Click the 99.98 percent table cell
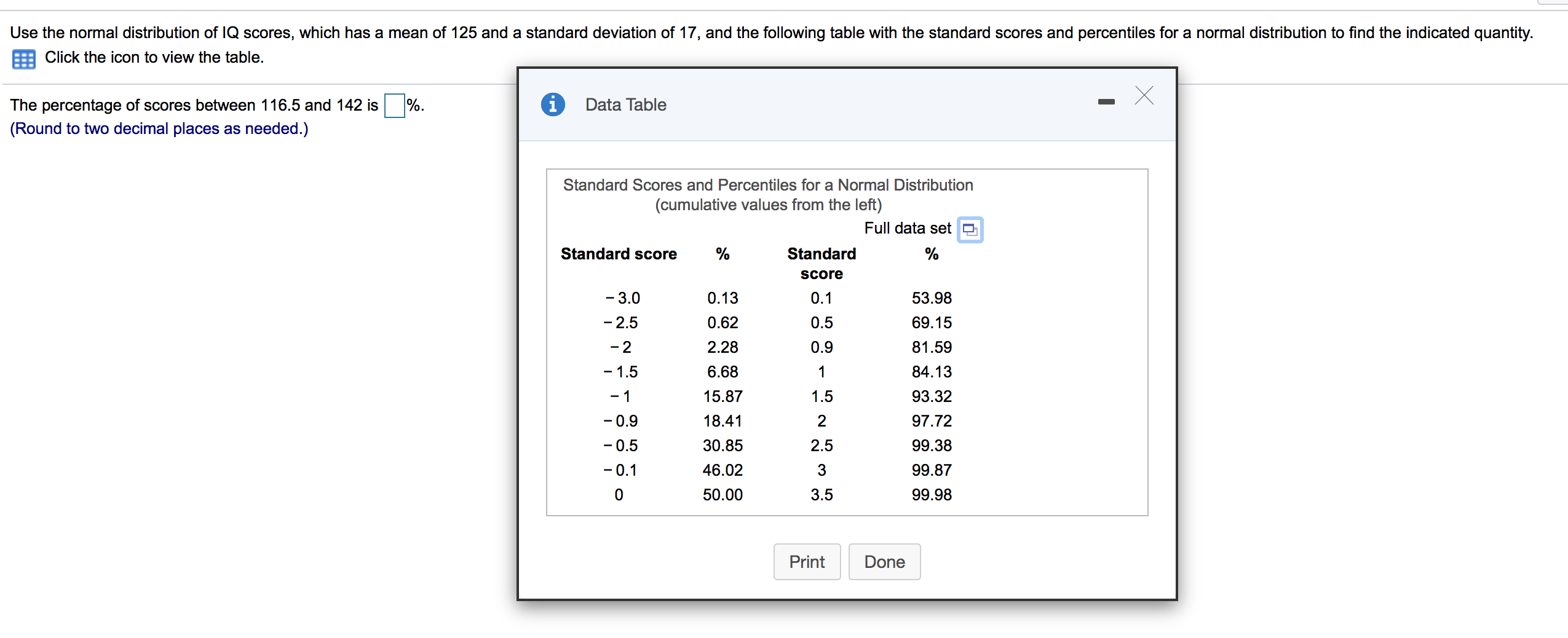Viewport: 1568px width, 638px height. tap(931, 495)
